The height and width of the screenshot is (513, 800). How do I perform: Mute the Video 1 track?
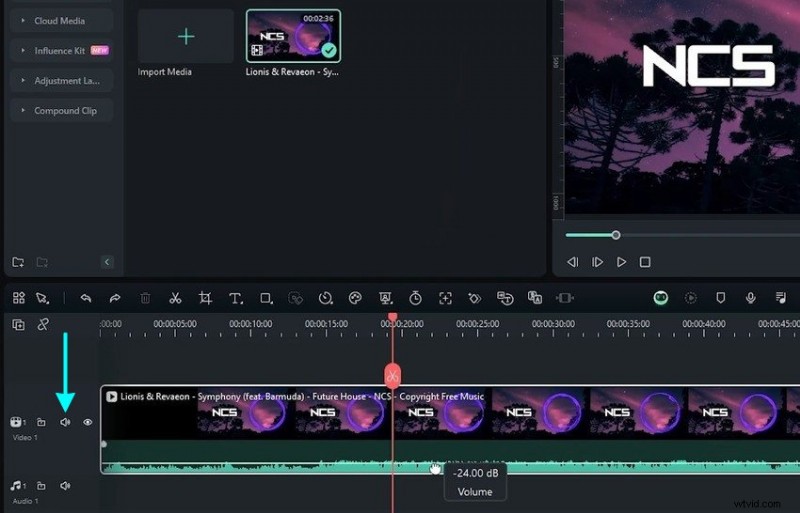(x=65, y=422)
